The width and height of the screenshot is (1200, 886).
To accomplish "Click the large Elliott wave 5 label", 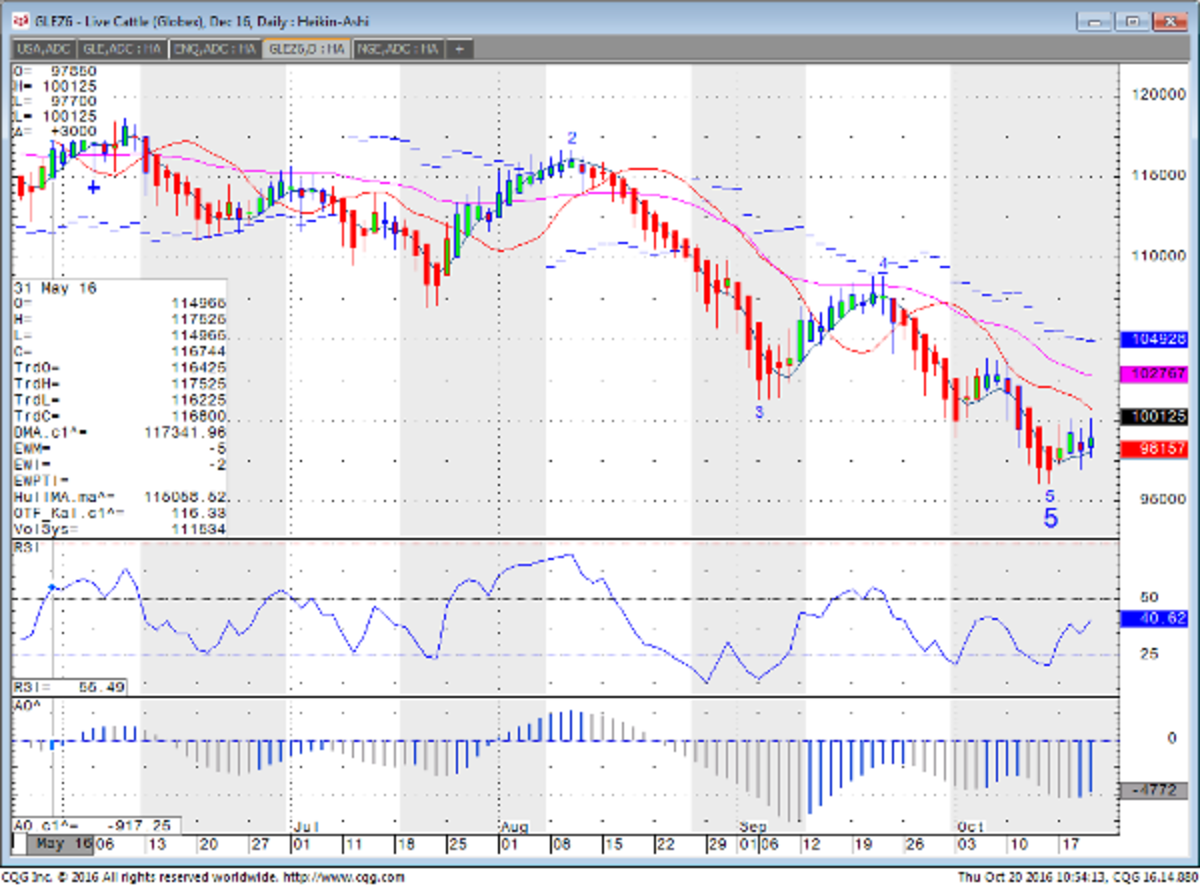I will point(1050,518).
